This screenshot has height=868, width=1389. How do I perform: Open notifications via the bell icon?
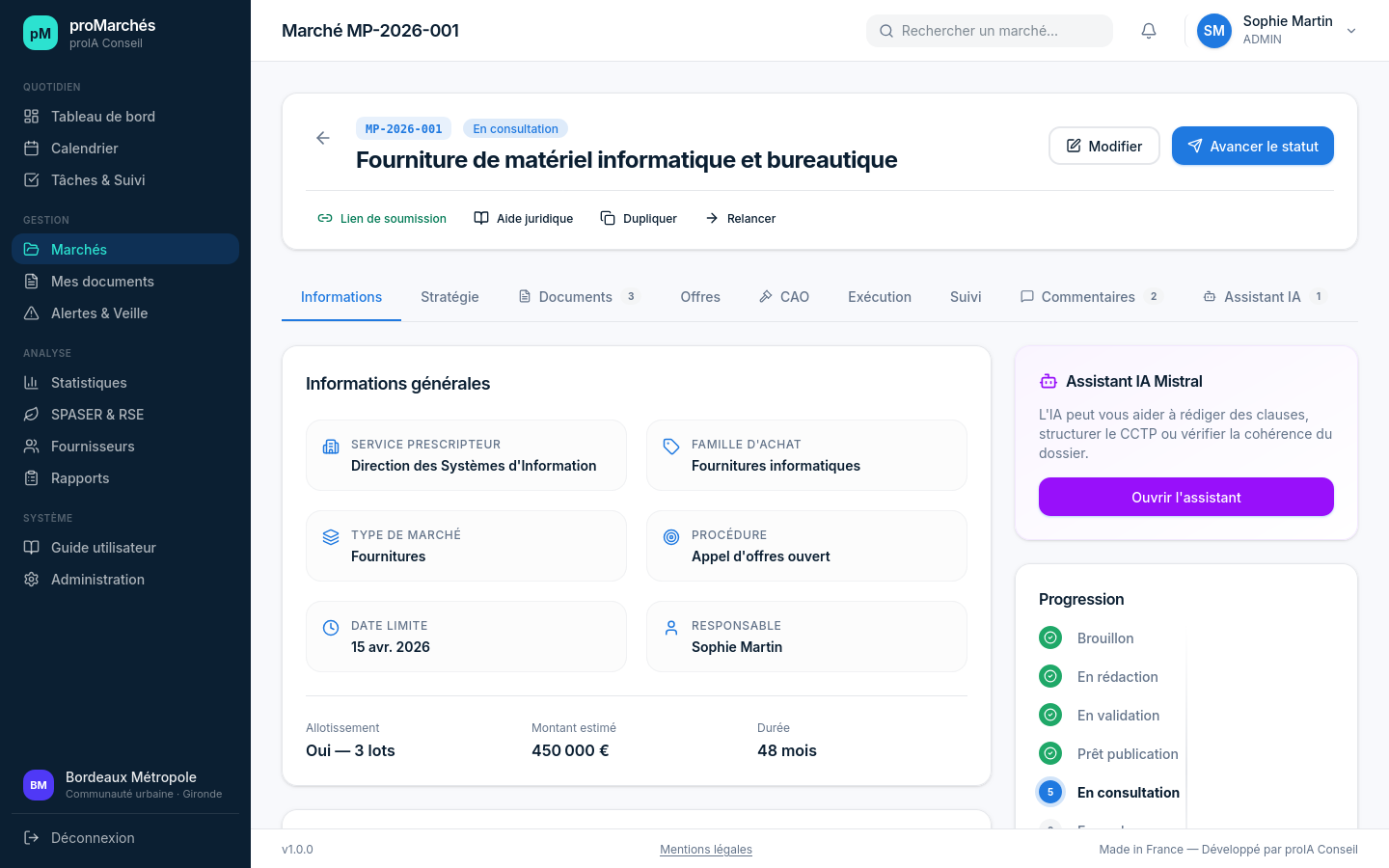[1148, 30]
